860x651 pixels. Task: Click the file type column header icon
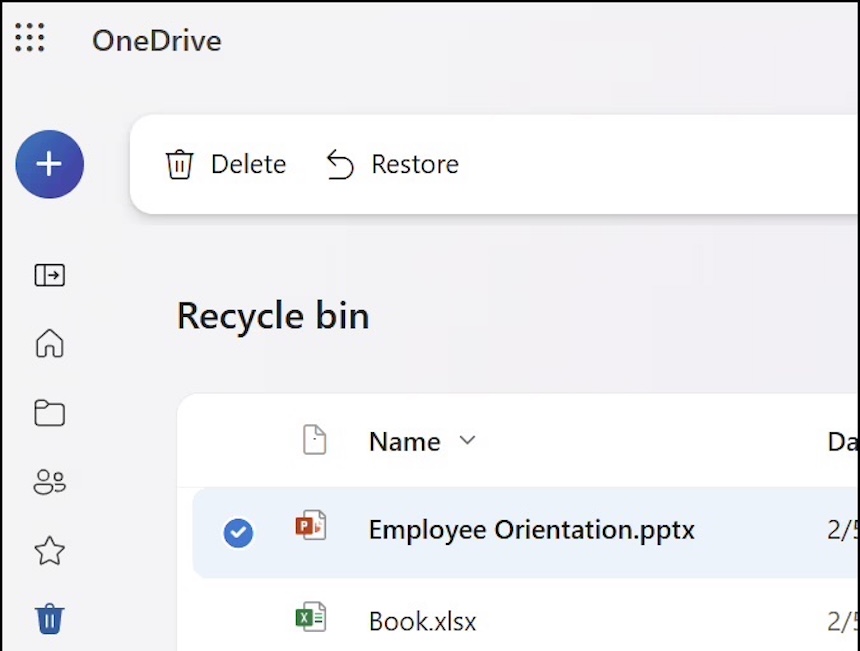(x=314, y=441)
